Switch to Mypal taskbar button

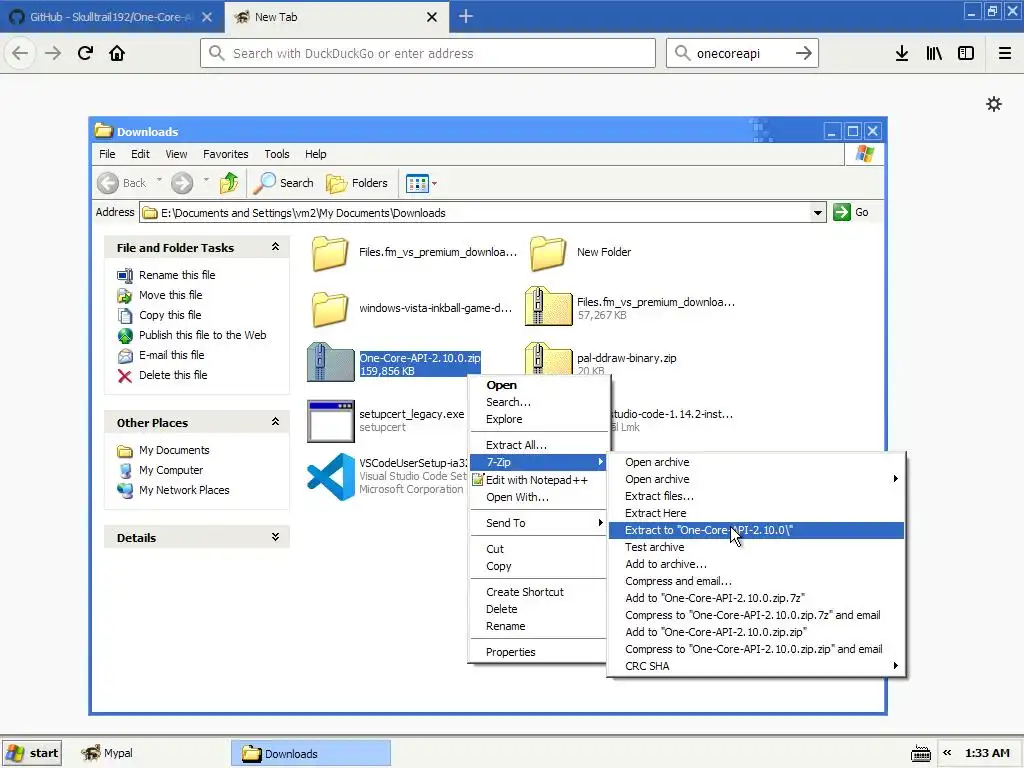click(108, 753)
